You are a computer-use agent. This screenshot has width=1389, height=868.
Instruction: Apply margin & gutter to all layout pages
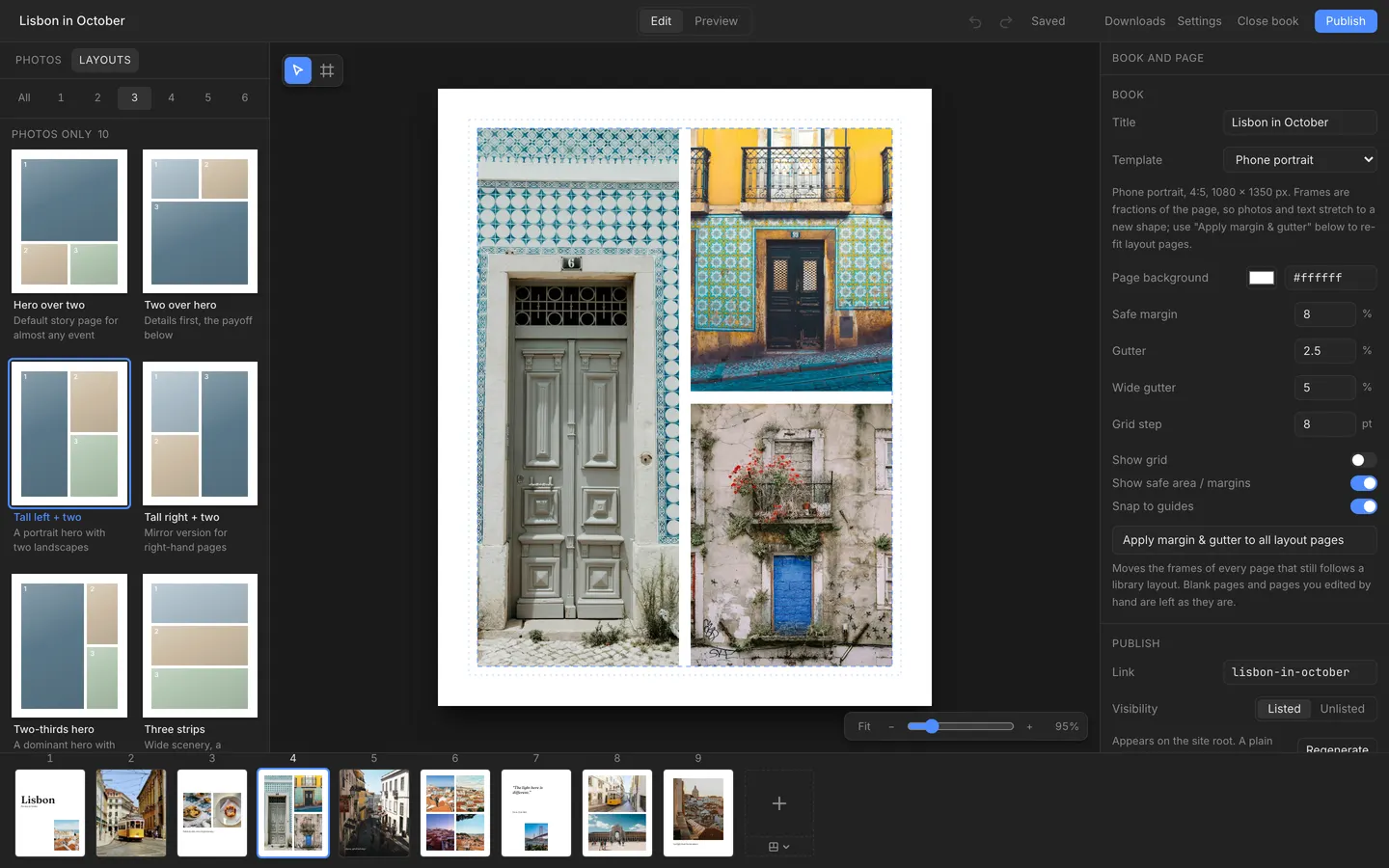click(x=1243, y=540)
